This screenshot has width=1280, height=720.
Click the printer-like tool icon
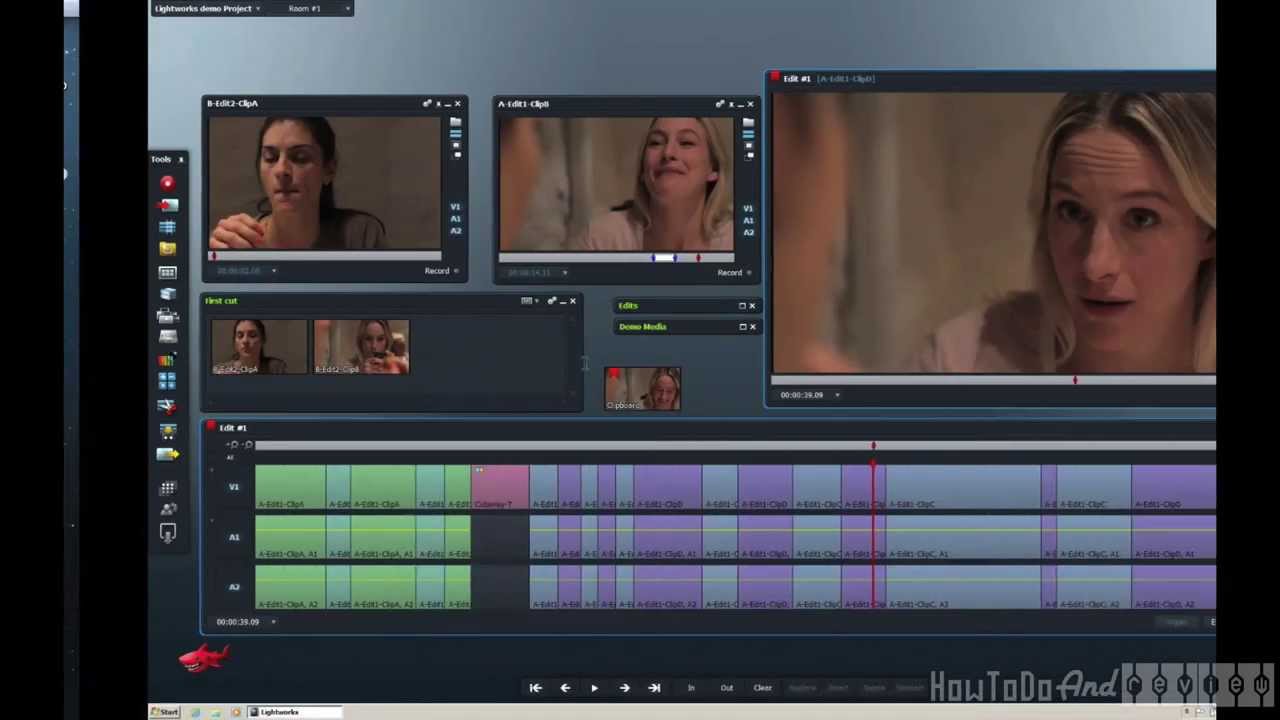click(x=167, y=315)
